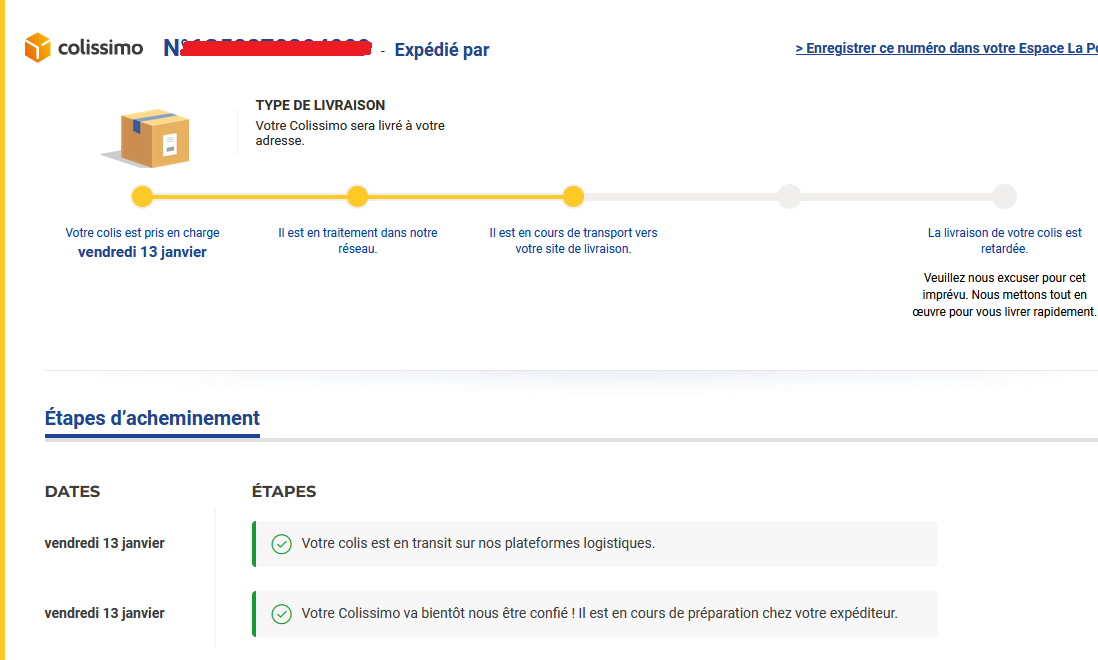Click first yellow progress dot pris en charge
Image resolution: width=1098 pixels, height=660 pixels.
(x=142, y=197)
